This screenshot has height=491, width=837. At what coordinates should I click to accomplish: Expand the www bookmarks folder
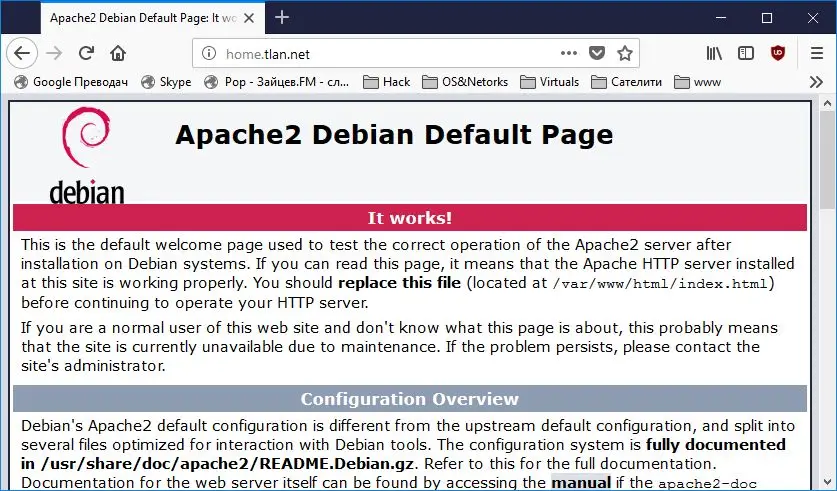pyautogui.click(x=697, y=82)
